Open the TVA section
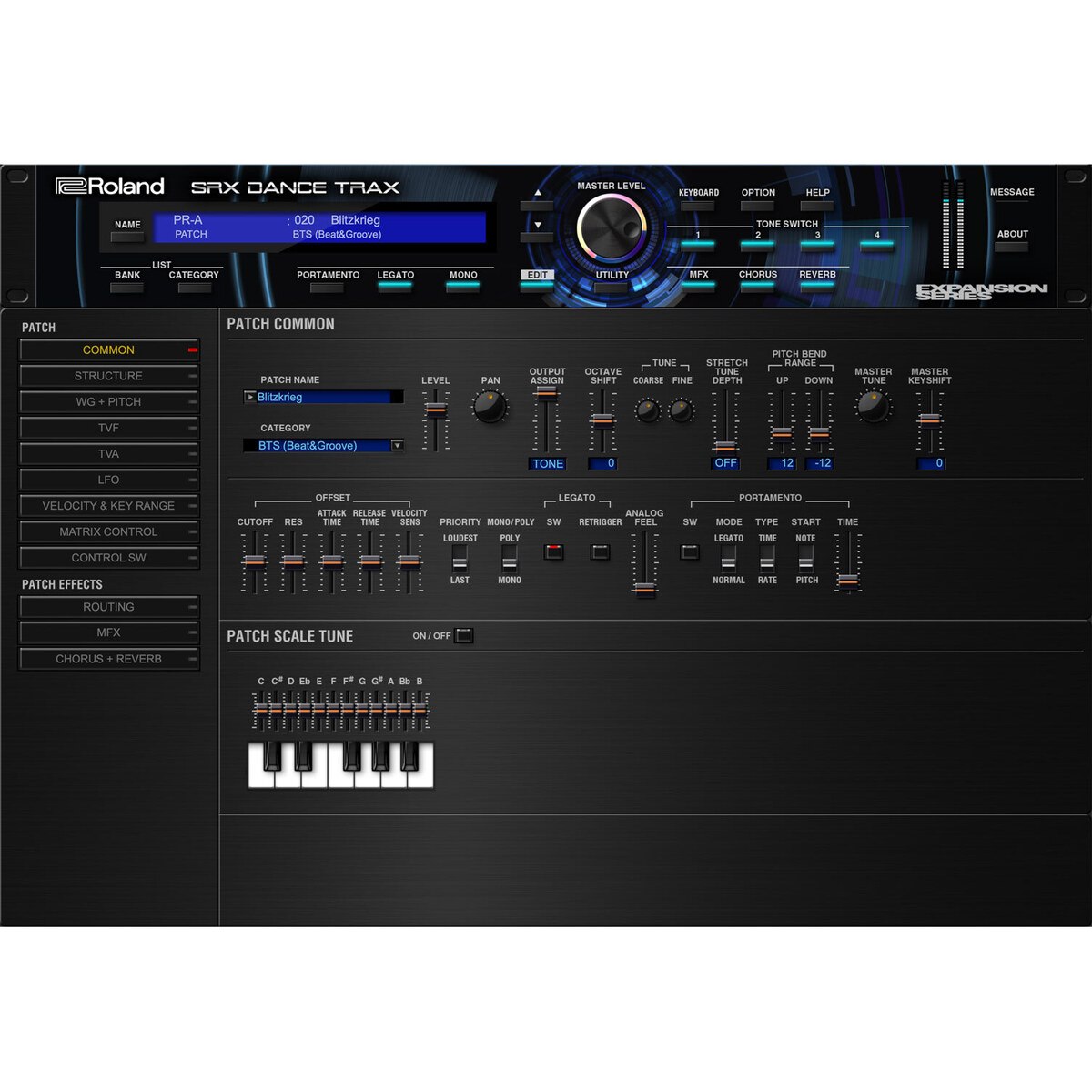 109,453
